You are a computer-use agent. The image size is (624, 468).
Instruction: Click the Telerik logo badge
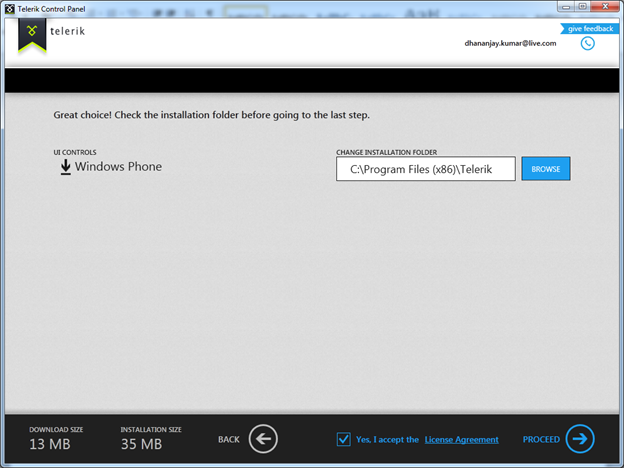(x=32, y=36)
